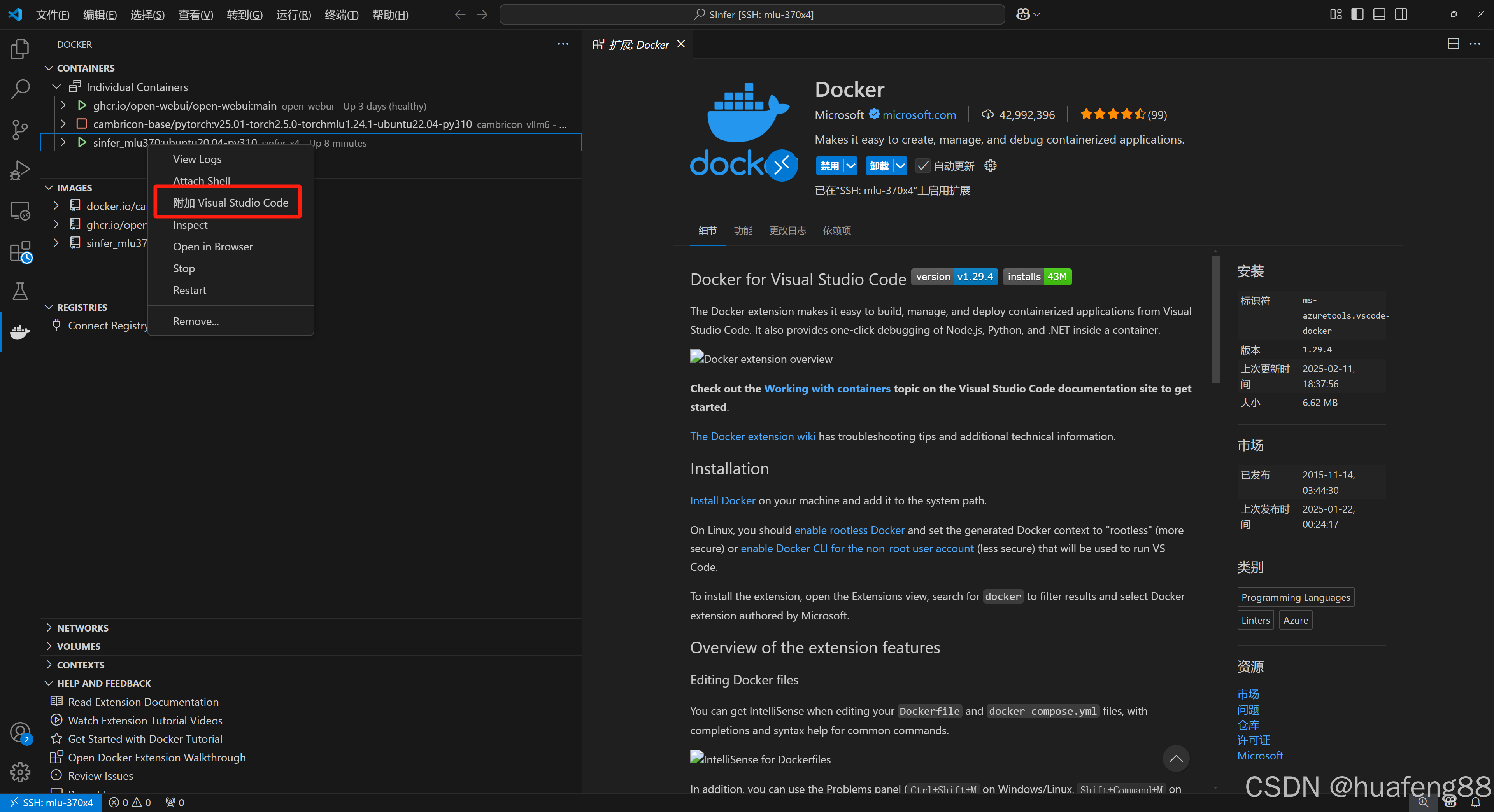The height and width of the screenshot is (812, 1494).
Task: Click the scroll-to-top arrow button
Action: tap(1176, 759)
